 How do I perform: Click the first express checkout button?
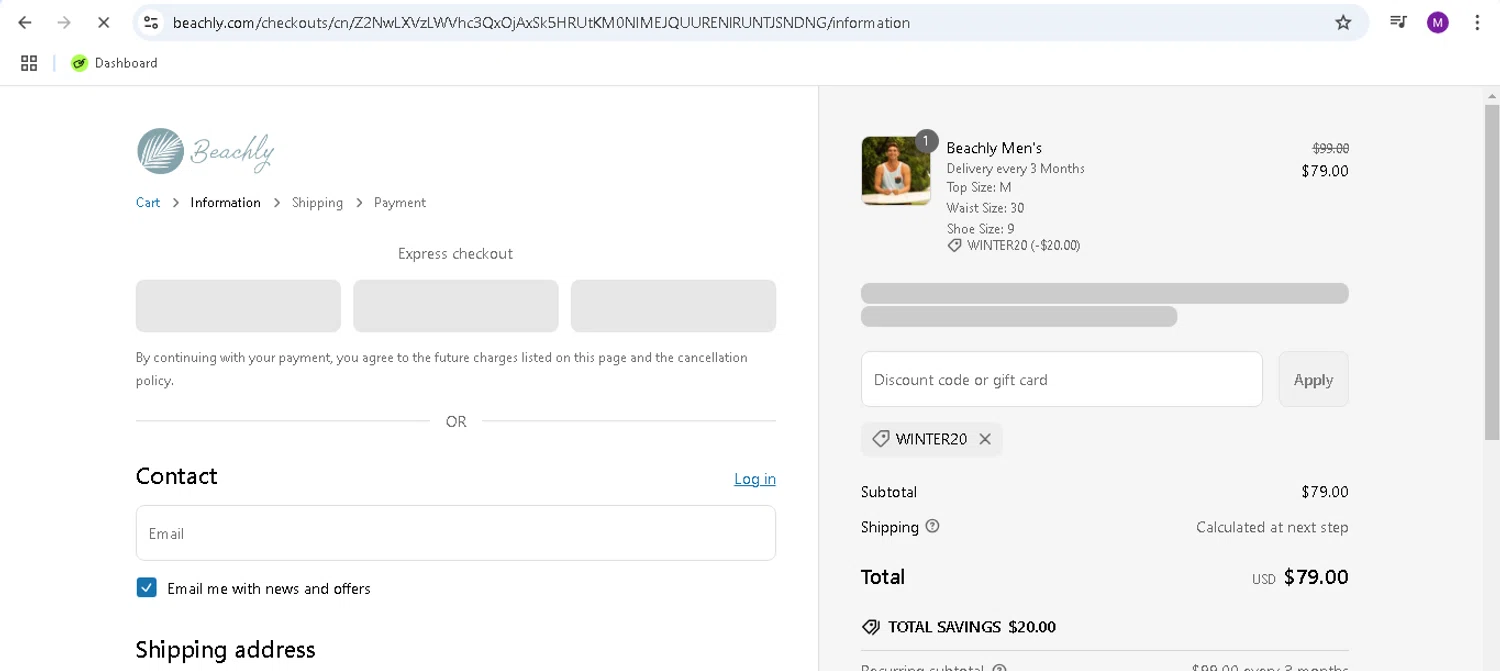coord(238,306)
